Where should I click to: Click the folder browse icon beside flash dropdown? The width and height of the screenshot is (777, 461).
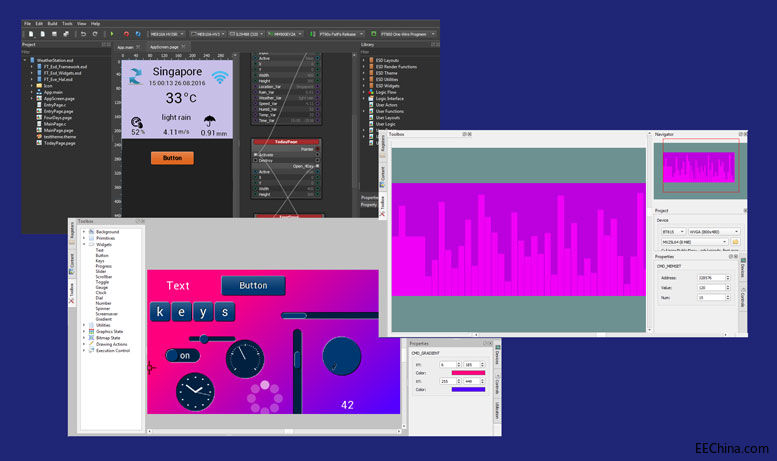(734, 241)
